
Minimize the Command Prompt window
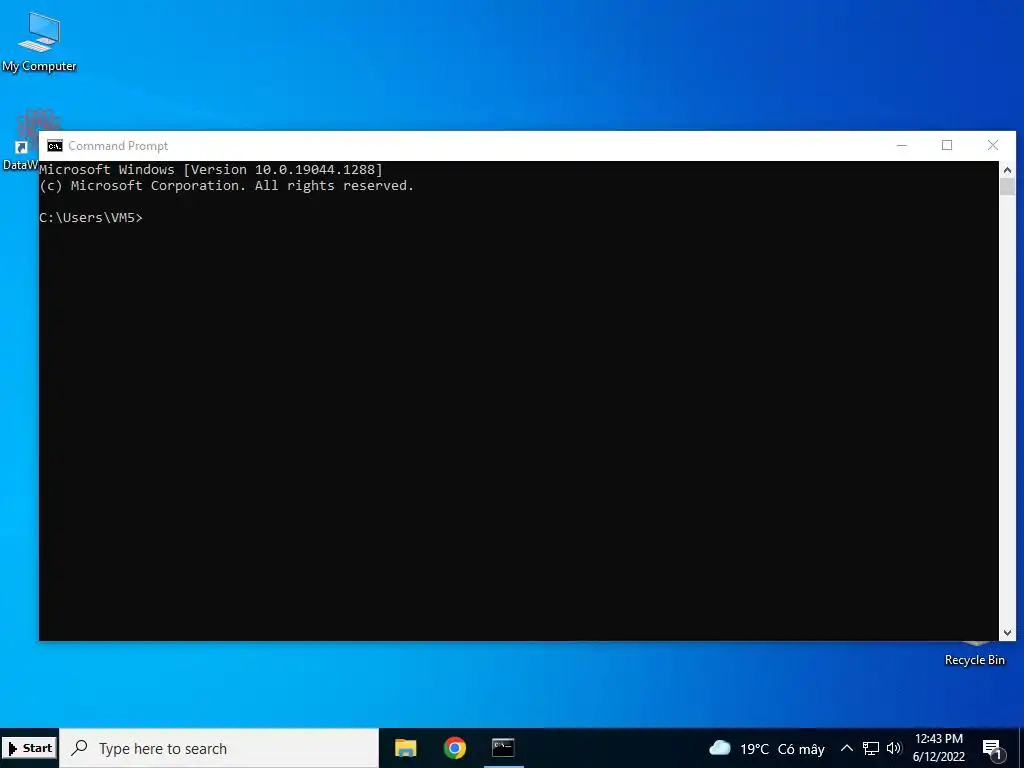click(x=902, y=146)
